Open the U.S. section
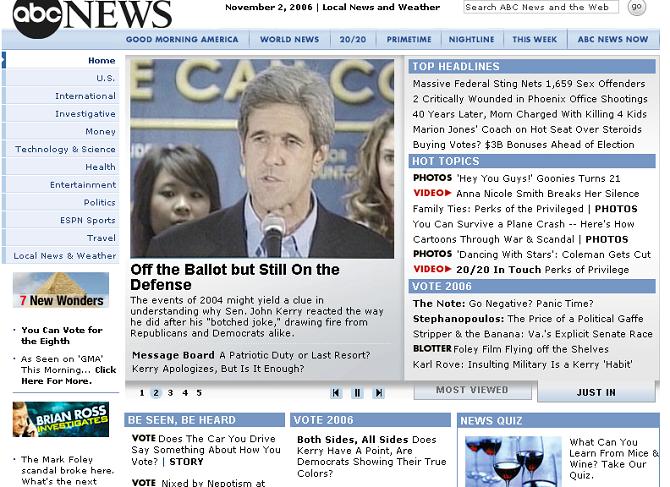The width and height of the screenshot is (670, 487). coord(62,78)
